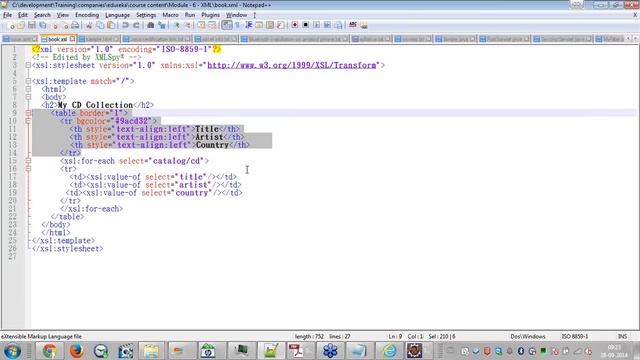
Task: Open Internet Explorer from the taskbar
Action: click(x=389, y=351)
